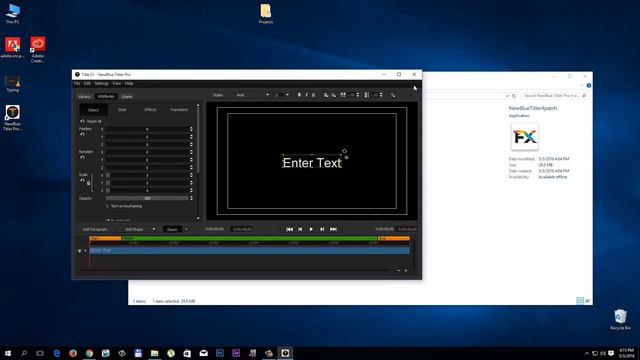Reset Scale values with the undo arrow

(x=82, y=180)
